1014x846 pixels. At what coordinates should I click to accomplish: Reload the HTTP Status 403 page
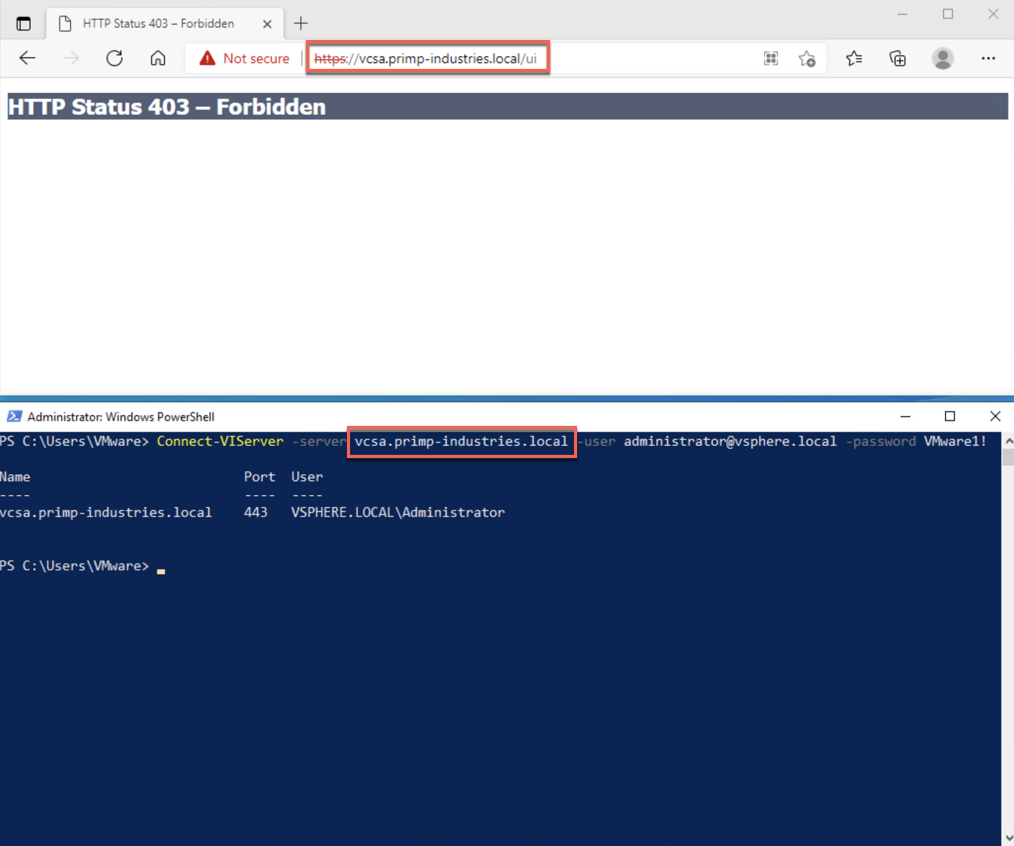tap(113, 58)
